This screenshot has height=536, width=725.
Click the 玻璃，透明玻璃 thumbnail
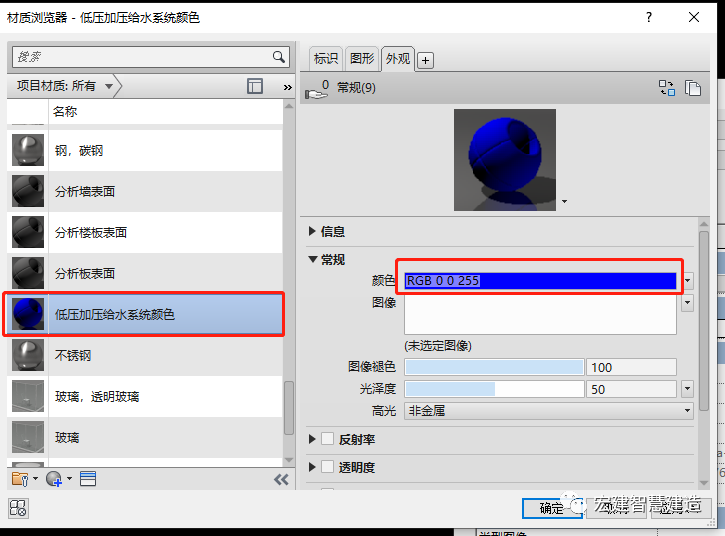tap(28, 396)
